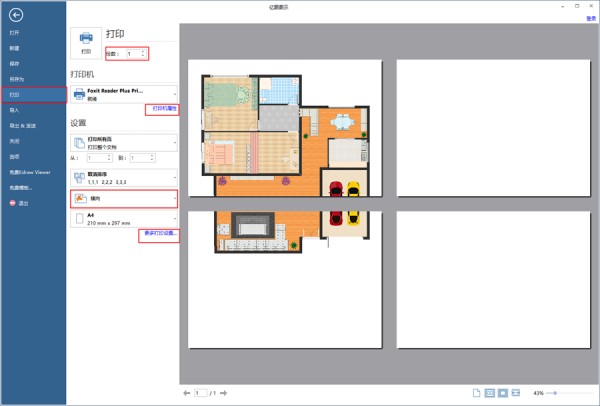This screenshot has height=406, width=600.
Task: Select Print in left sidebar menu
Action: (x=14, y=94)
